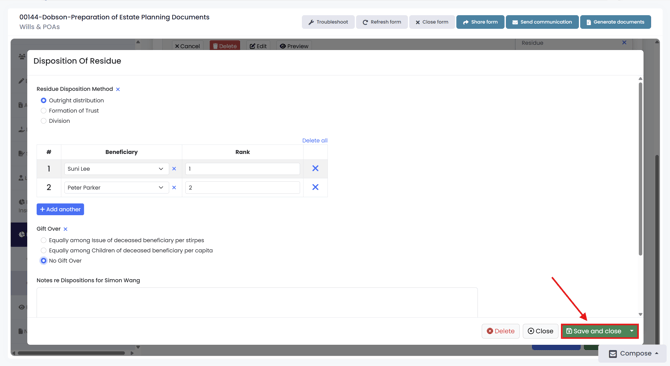Screen dimensions: 670x366
Task: Click Edit in background toolbar
Action: tap(258, 46)
